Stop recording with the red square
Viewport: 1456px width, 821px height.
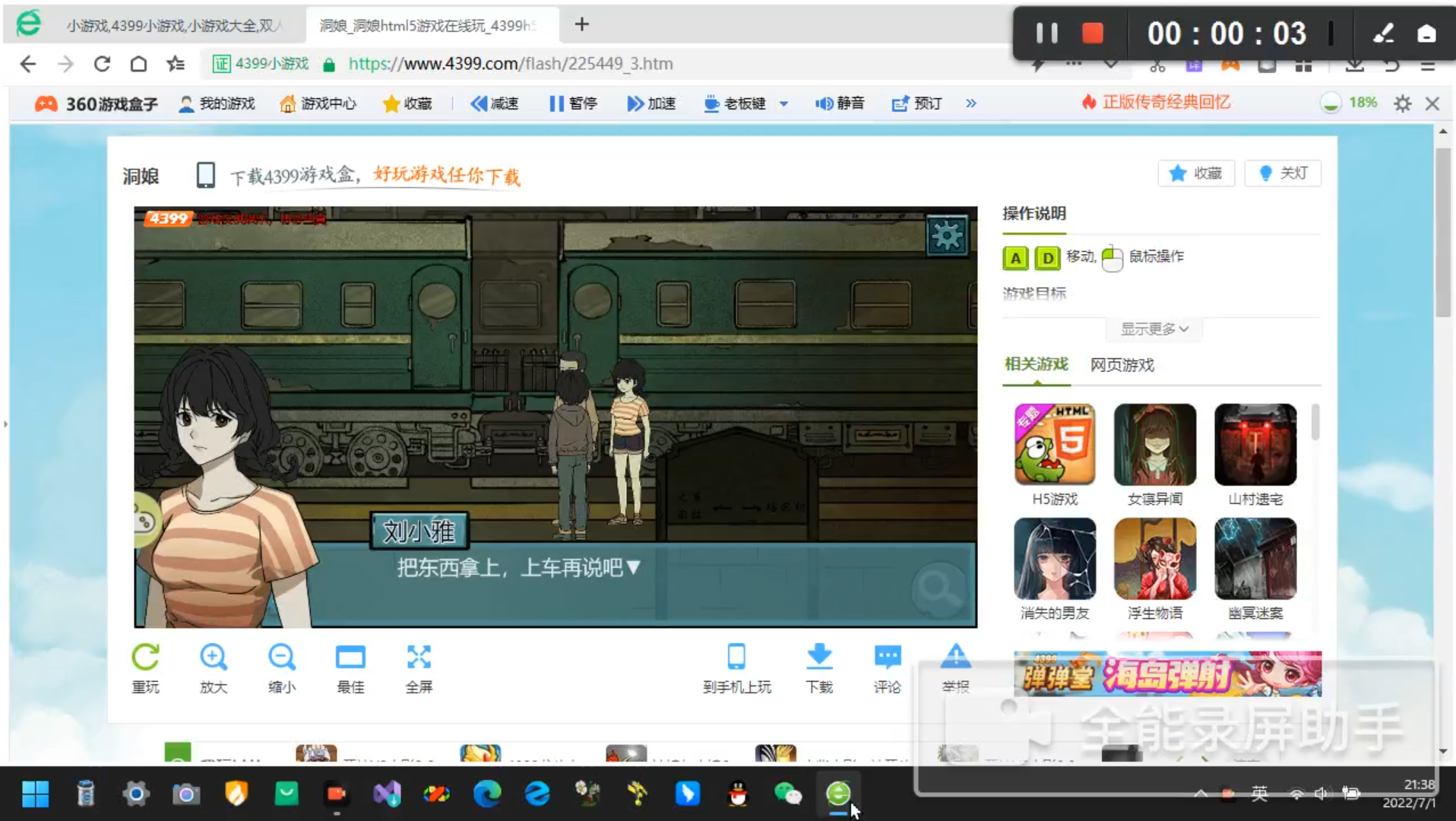(x=1093, y=33)
